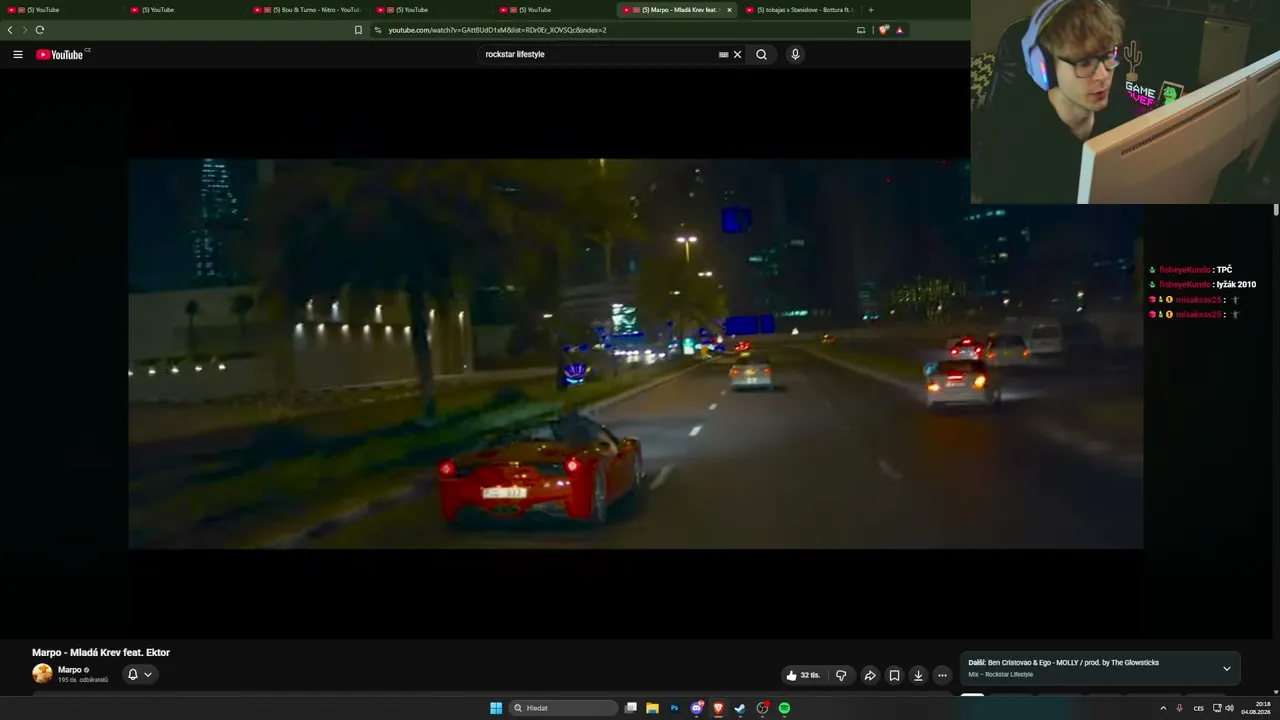Open more actions three-dot menu
Image resolution: width=1280 pixels, height=720 pixels.
[x=942, y=675]
